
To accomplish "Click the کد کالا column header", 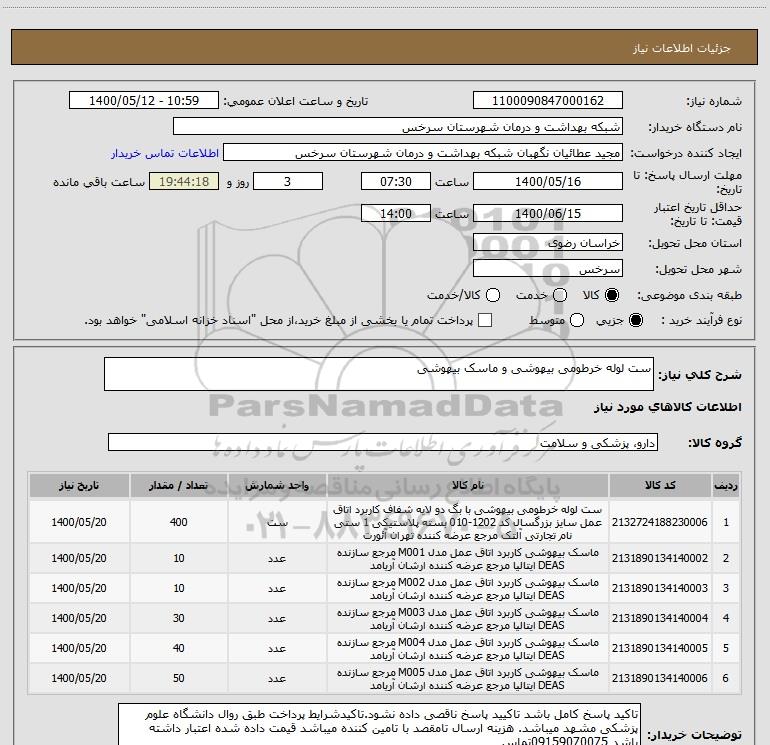I will click(x=660, y=486).
